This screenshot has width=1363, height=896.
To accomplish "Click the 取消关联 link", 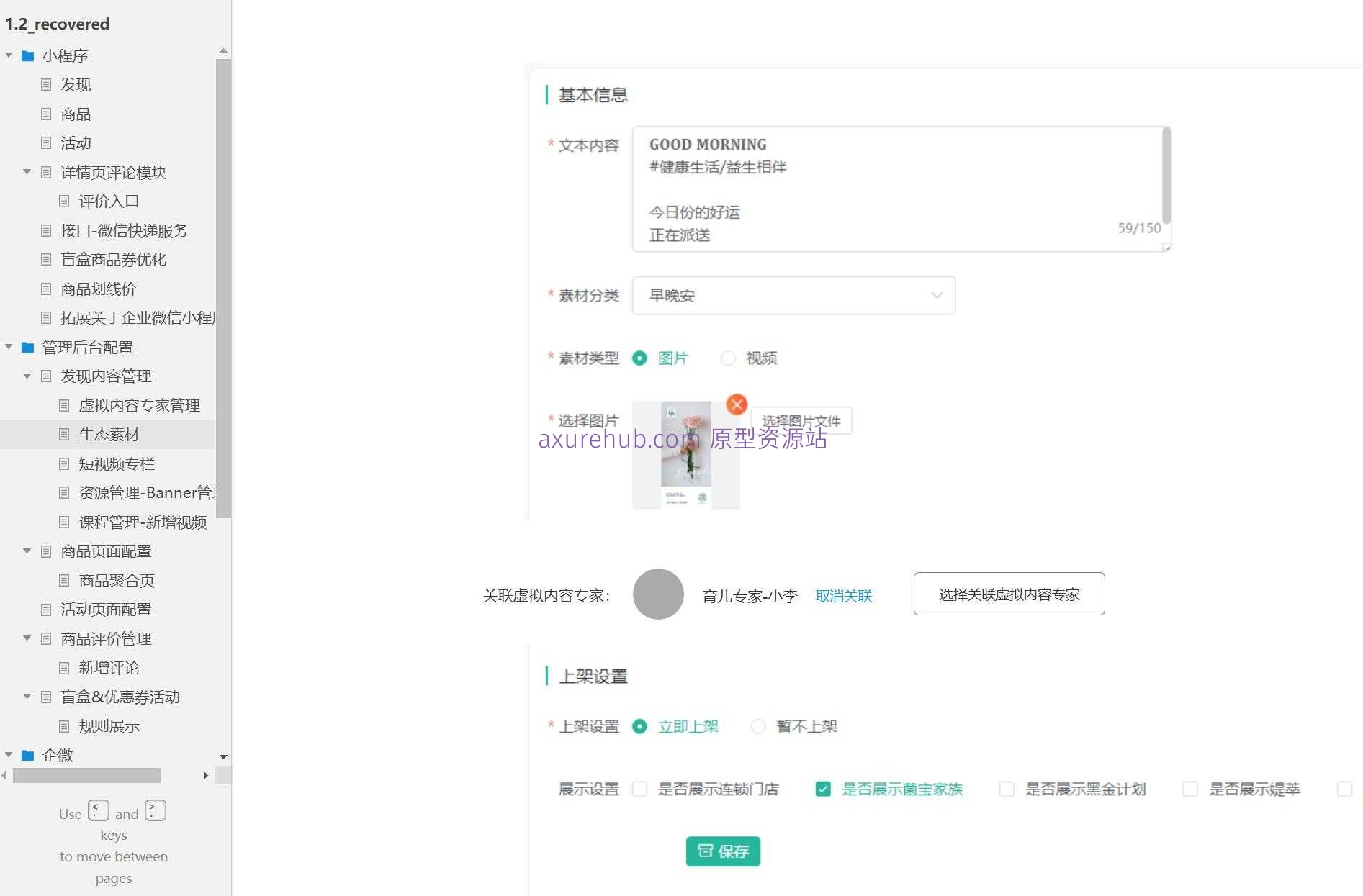I will [843, 595].
